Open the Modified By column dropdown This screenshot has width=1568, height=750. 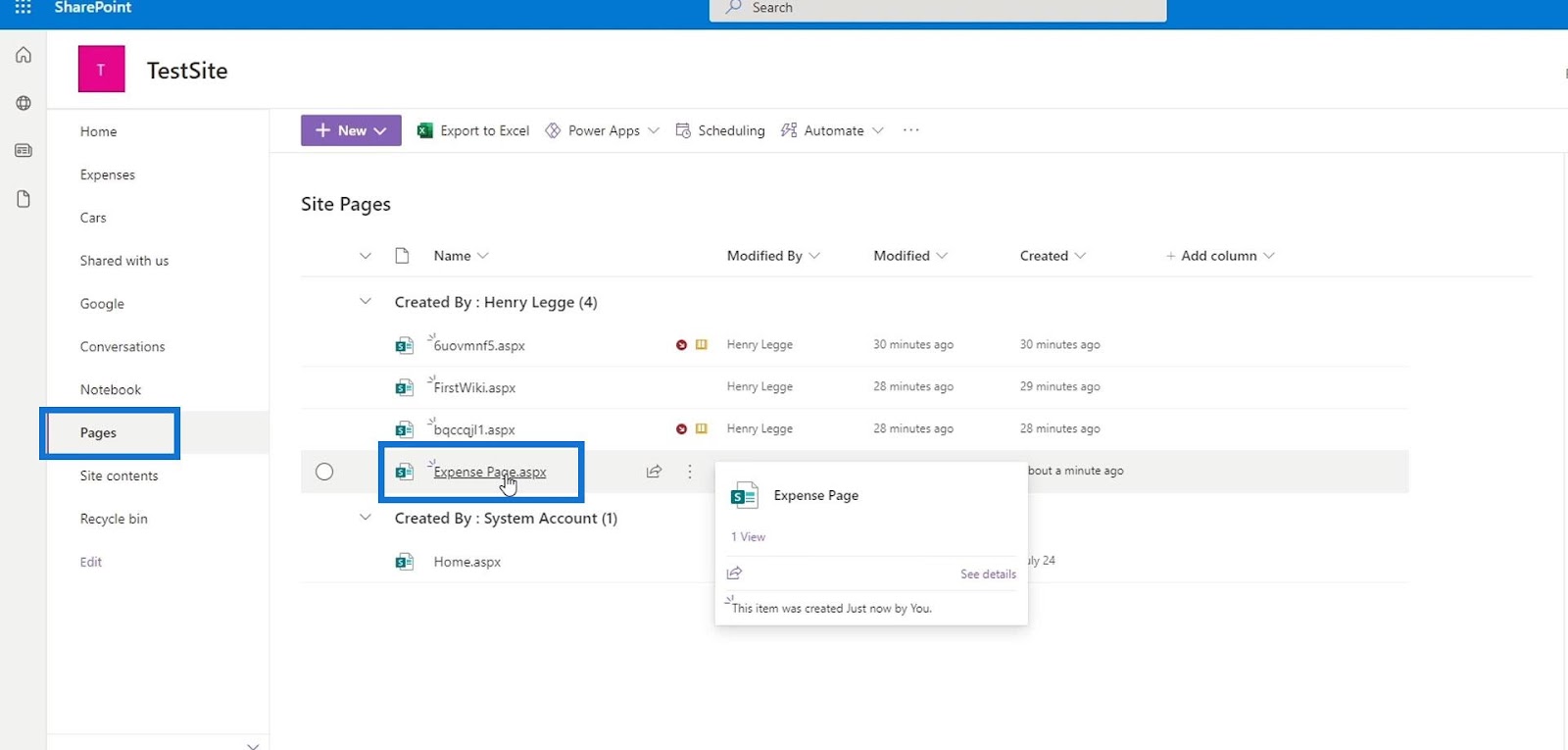coord(814,256)
